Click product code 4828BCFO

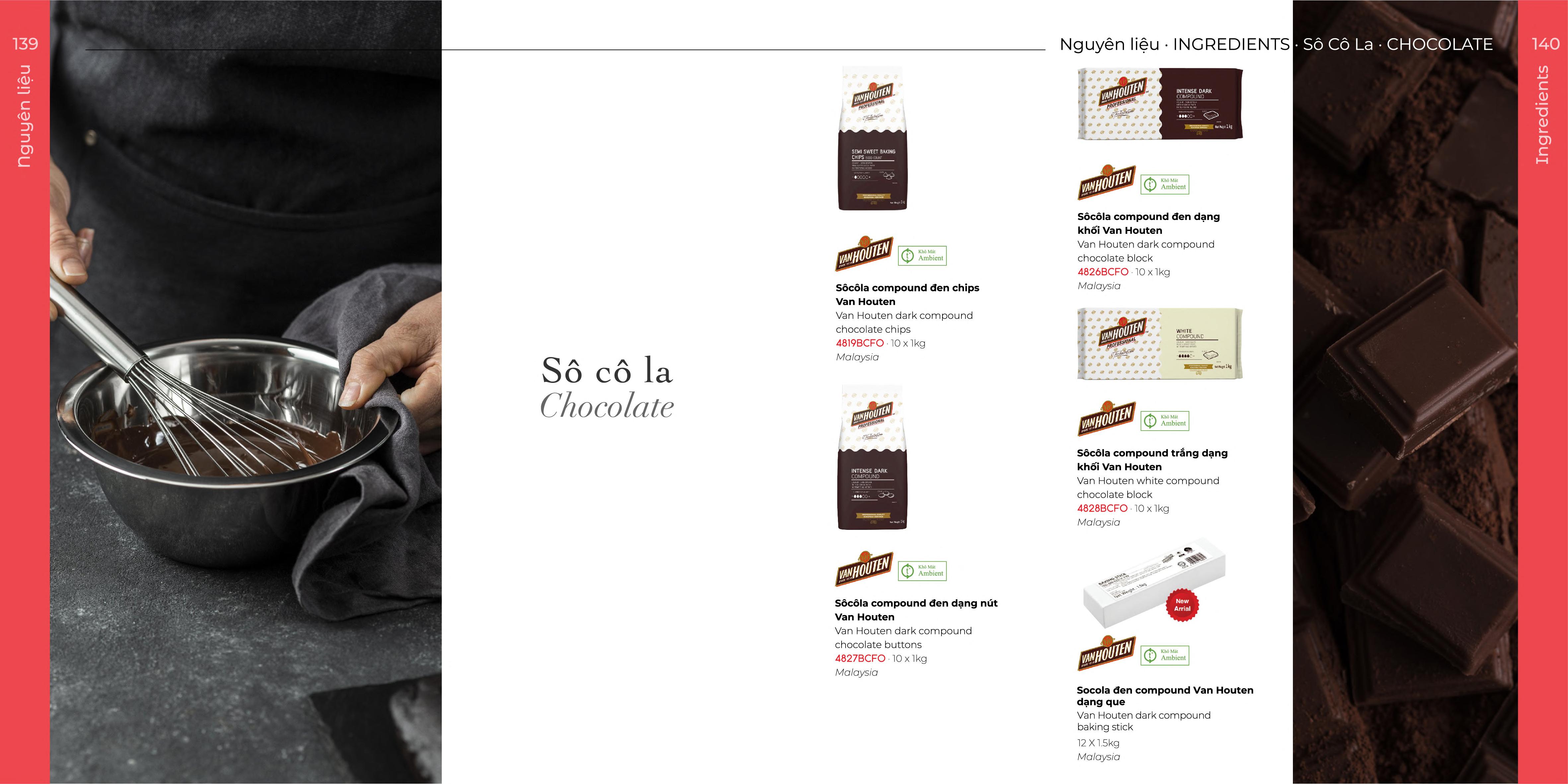pos(1102,508)
